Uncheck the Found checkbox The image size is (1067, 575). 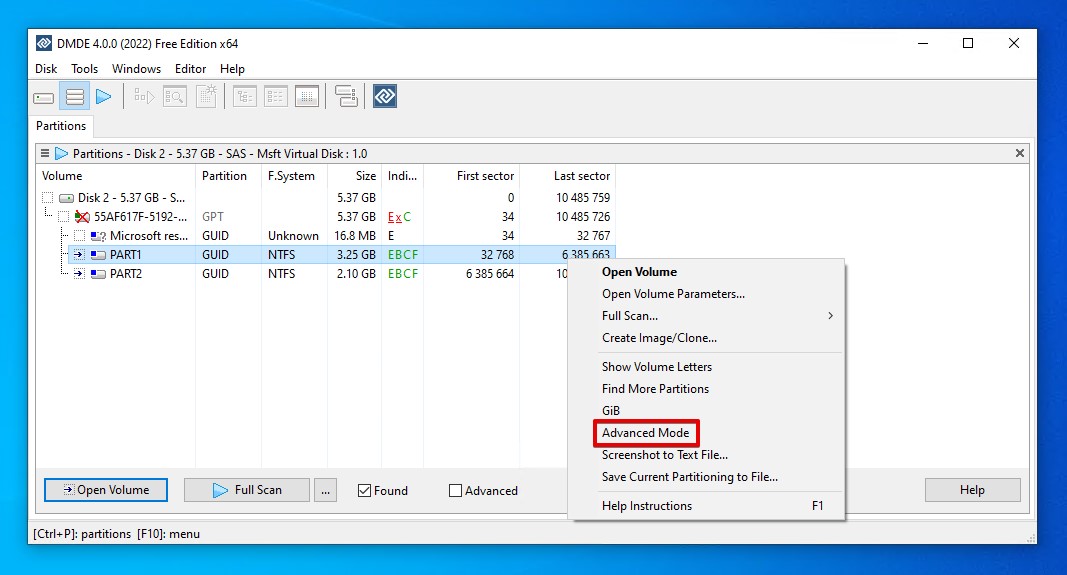[x=365, y=491]
